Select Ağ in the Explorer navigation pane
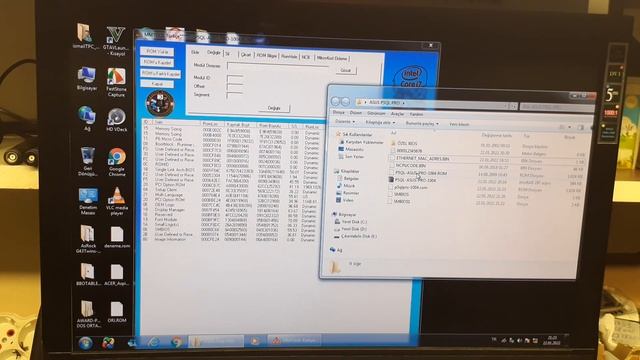640x360 pixels. tap(336, 249)
